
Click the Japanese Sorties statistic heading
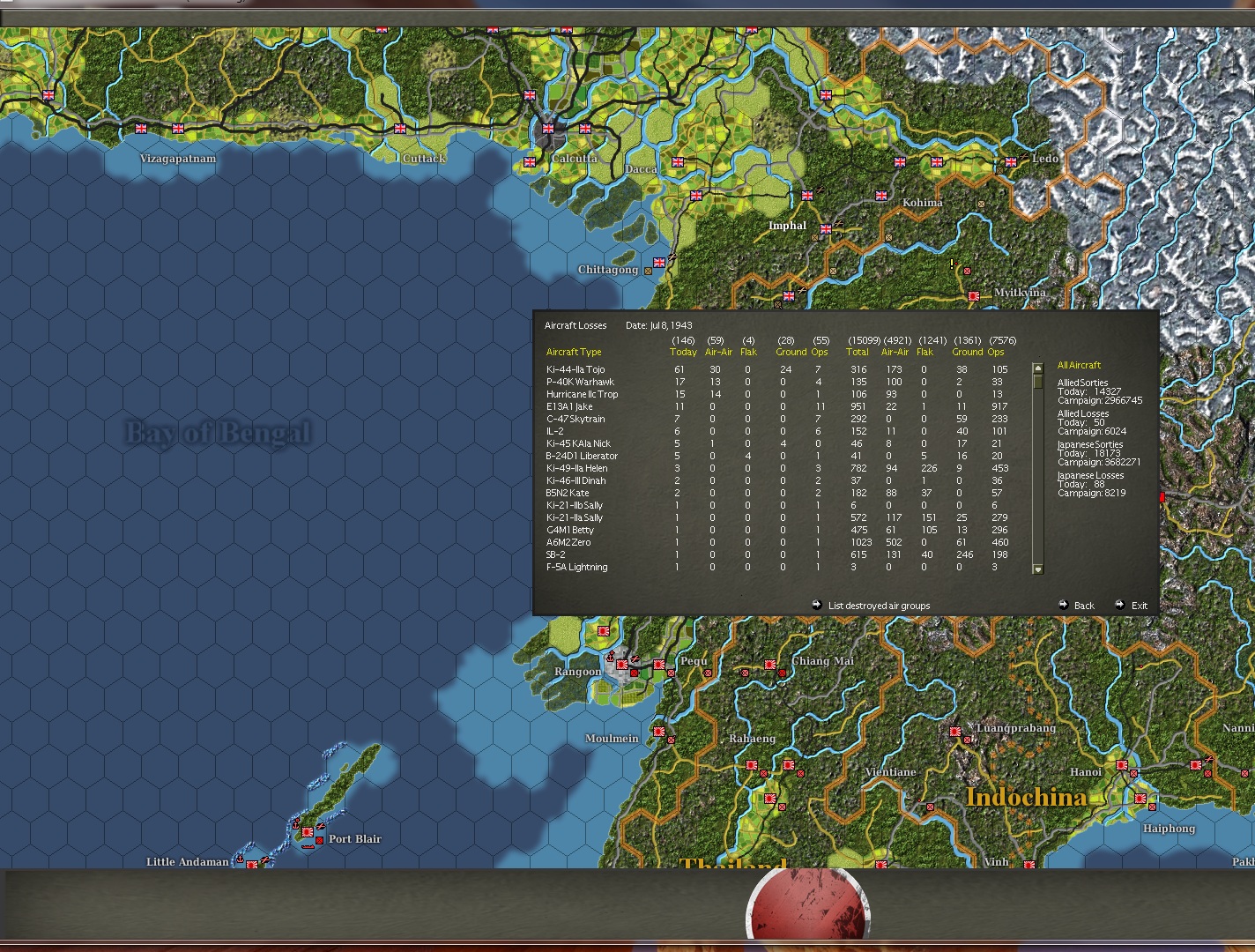1090,444
